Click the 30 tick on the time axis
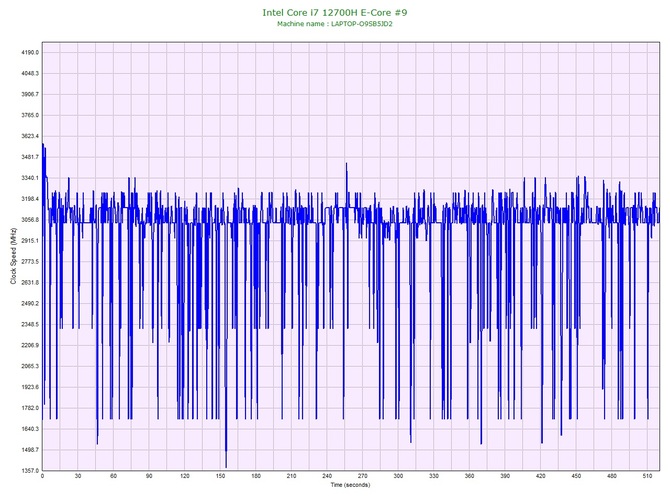 78,476
